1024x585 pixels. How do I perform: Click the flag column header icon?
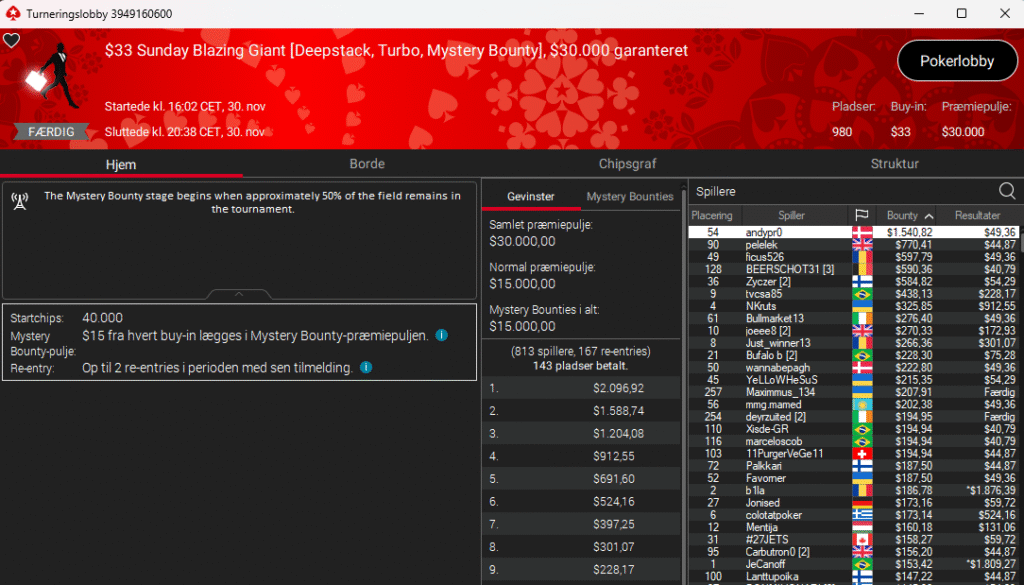861,215
